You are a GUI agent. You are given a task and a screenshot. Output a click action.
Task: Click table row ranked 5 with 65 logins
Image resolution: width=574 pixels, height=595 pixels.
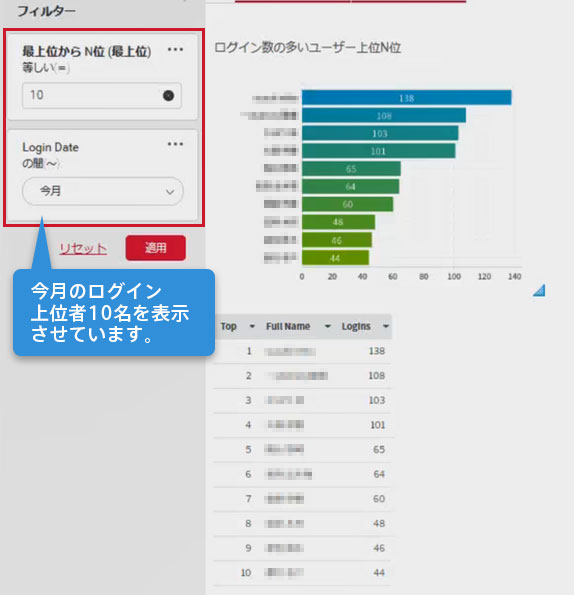[x=302, y=450]
